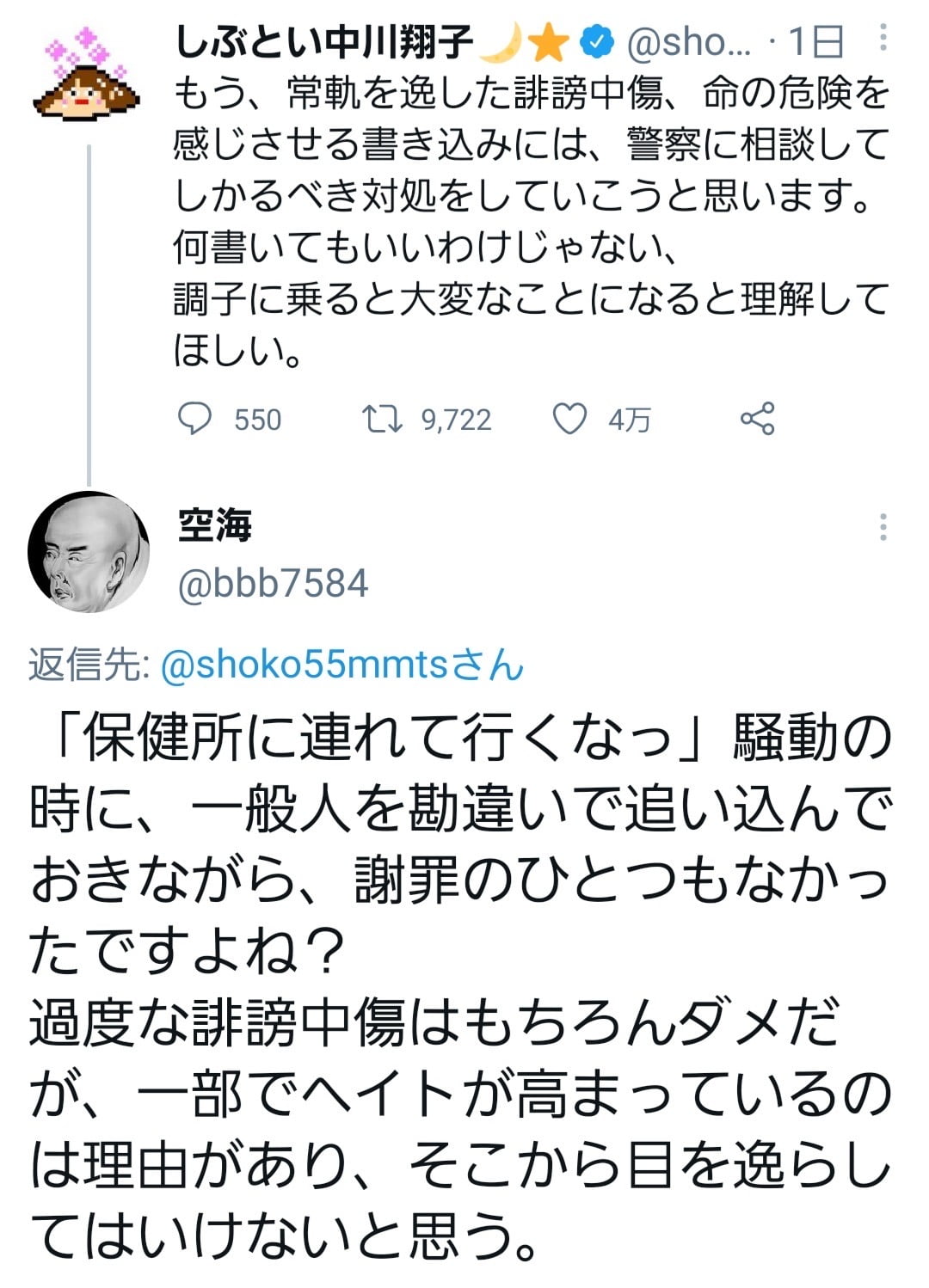Click the display name 空海
This screenshot has height=1288, width=929.
click(x=215, y=524)
